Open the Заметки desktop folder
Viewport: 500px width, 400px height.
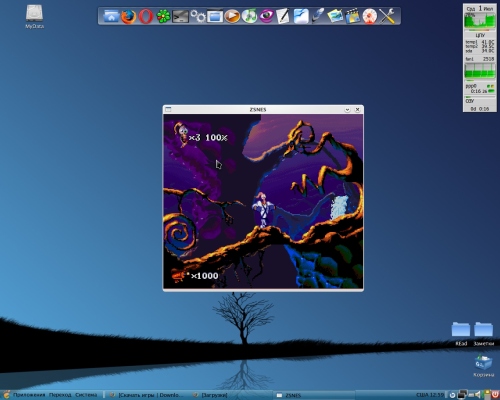[484, 333]
